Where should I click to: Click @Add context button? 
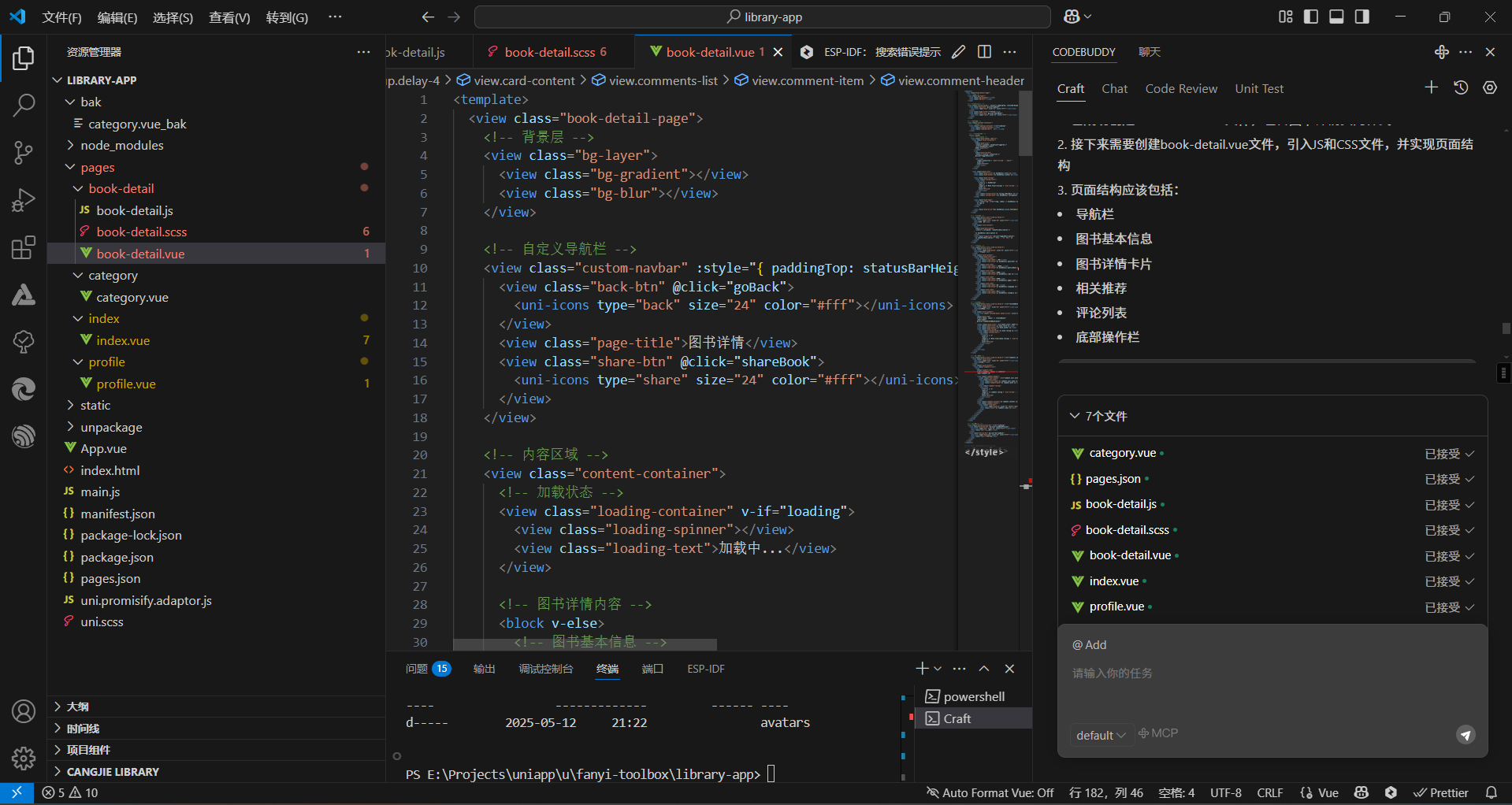tap(1089, 644)
